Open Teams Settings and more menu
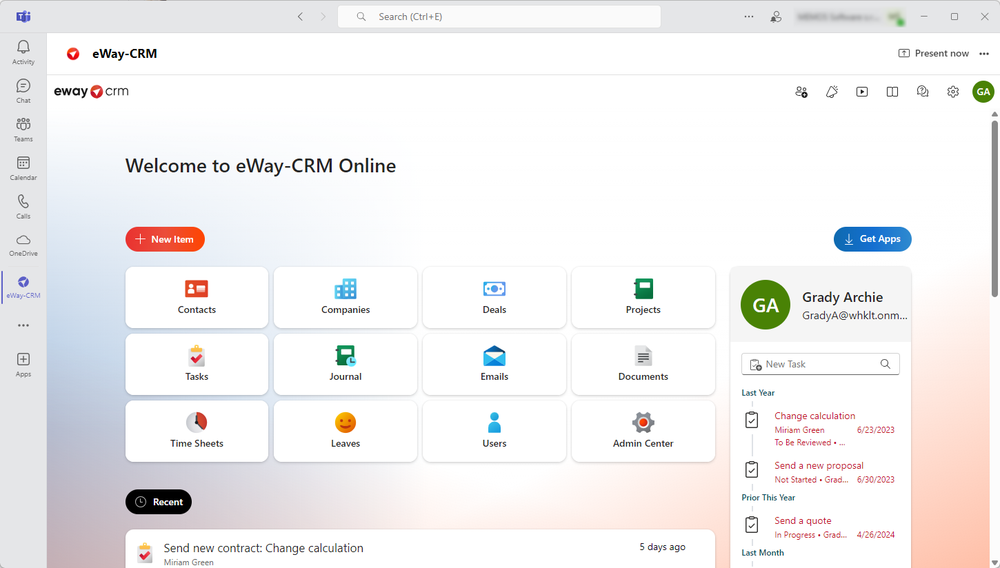 (749, 16)
